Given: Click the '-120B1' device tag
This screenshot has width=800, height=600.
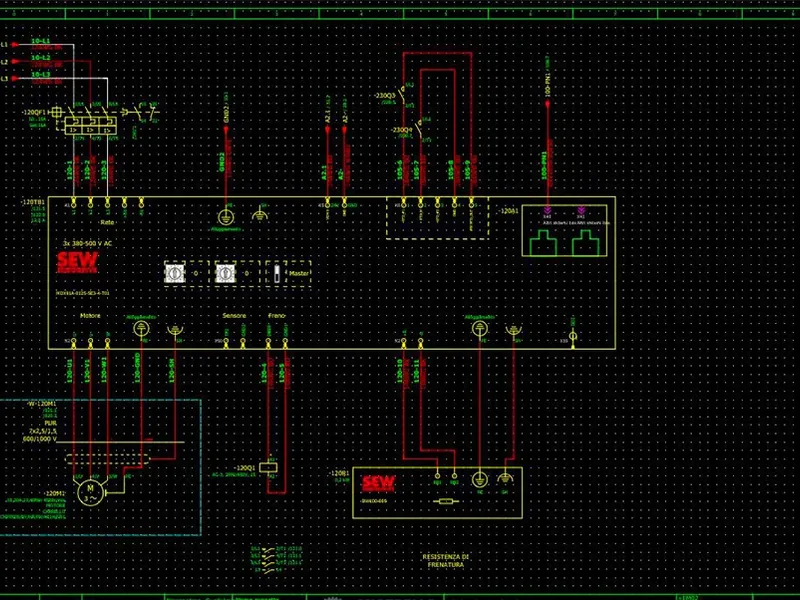Looking at the screenshot, I should 339,474.
